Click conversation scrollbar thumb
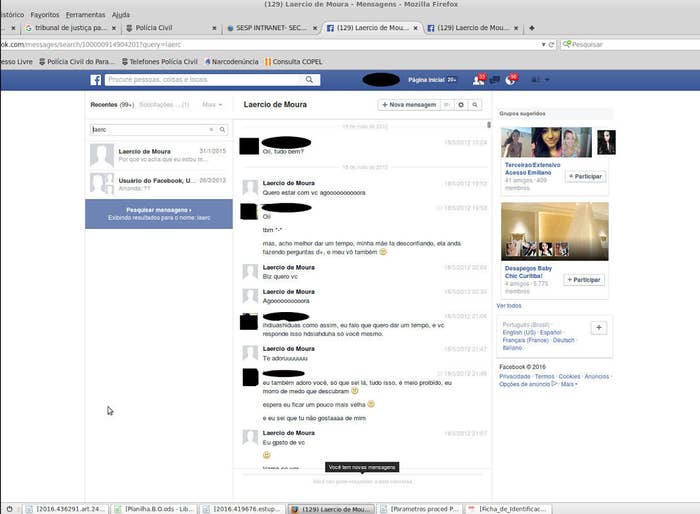Screen dimensions: 700x514 coord(488,125)
